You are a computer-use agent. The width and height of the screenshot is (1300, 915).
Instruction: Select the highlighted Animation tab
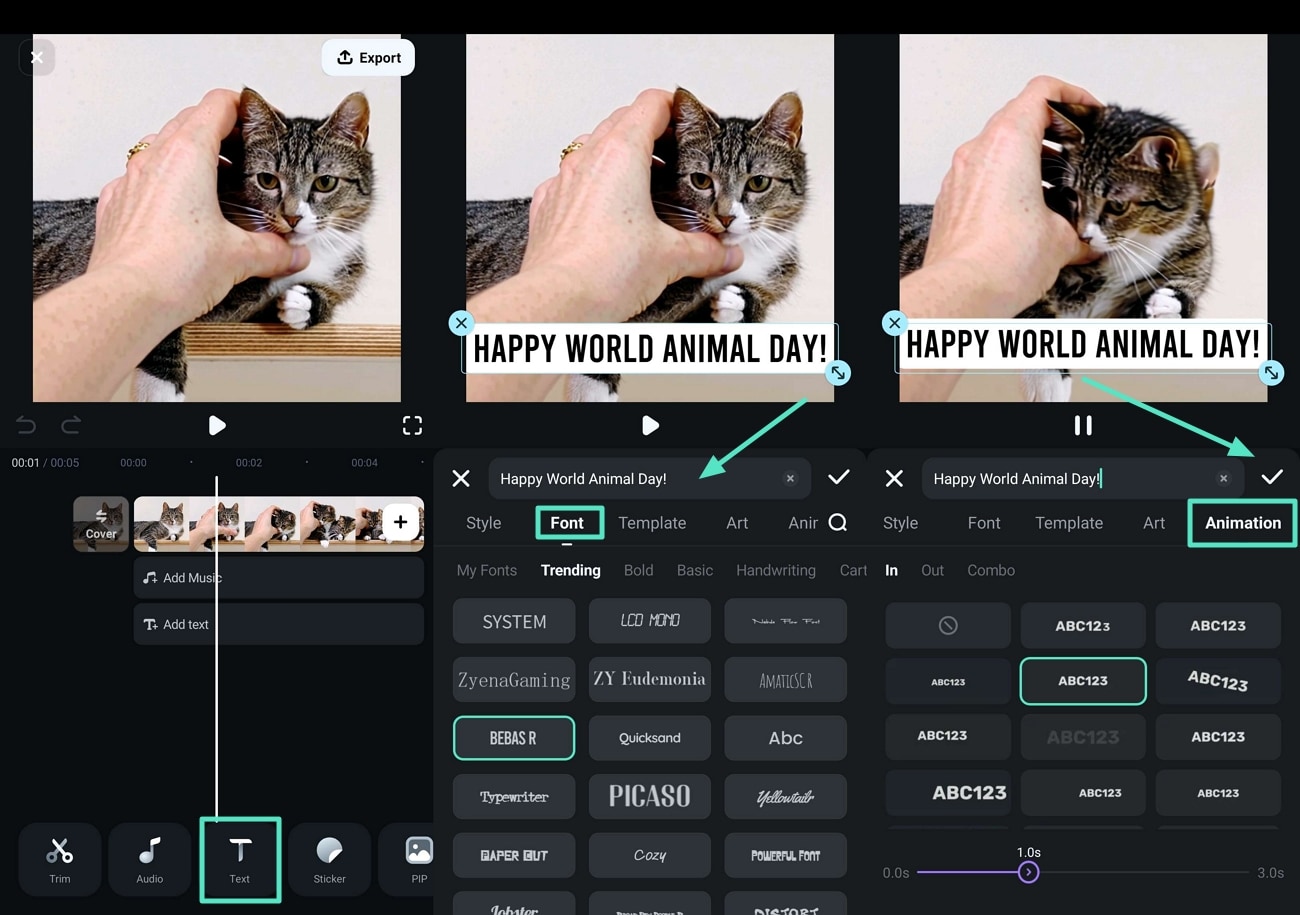coord(1243,523)
